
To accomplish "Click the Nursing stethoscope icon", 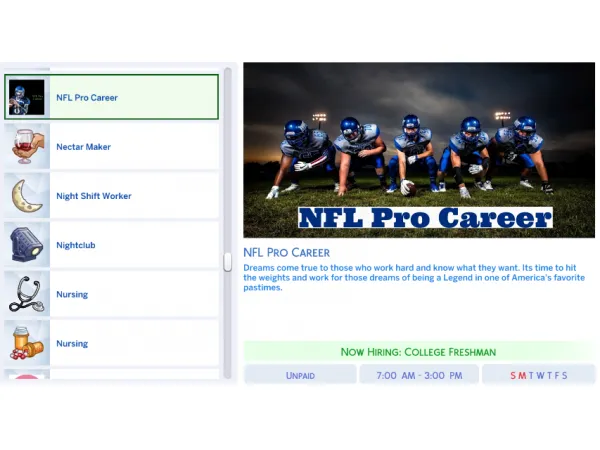I will pyautogui.click(x=26, y=294).
